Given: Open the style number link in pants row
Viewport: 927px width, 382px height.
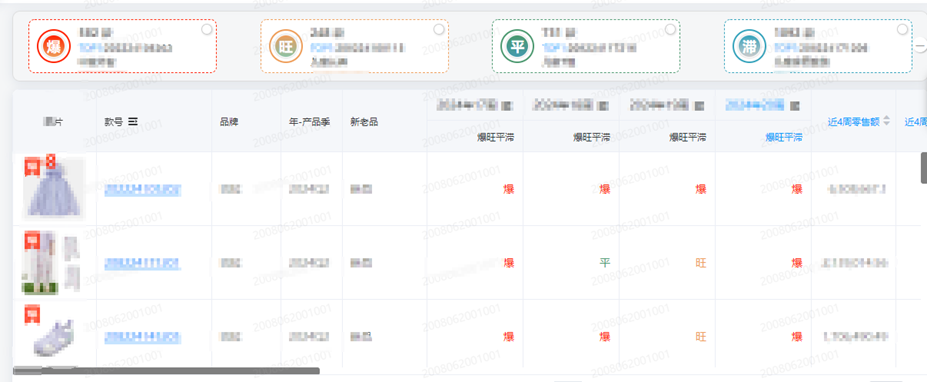Looking at the screenshot, I should 142,263.
